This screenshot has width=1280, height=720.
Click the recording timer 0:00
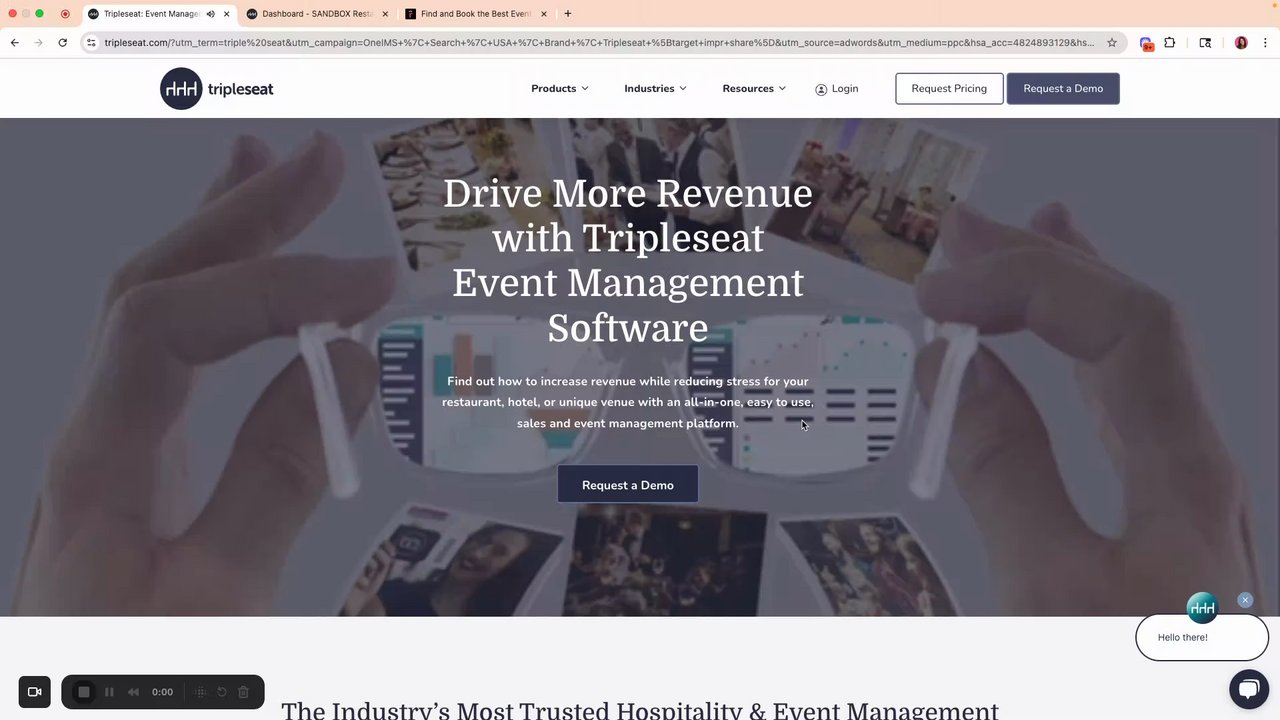click(x=162, y=692)
